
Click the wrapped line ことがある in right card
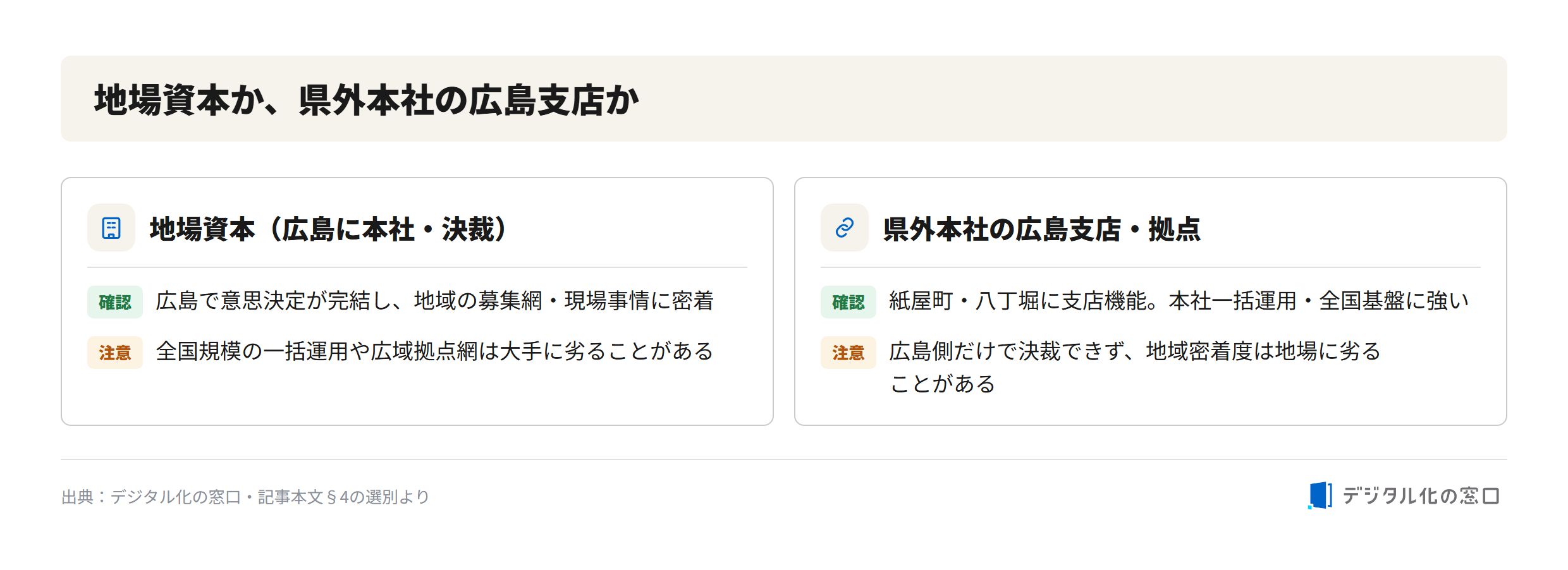[943, 384]
